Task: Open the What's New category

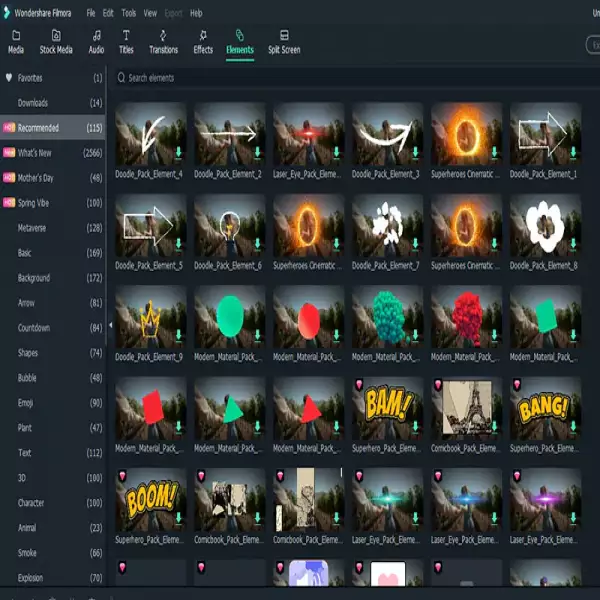Action: point(34,153)
